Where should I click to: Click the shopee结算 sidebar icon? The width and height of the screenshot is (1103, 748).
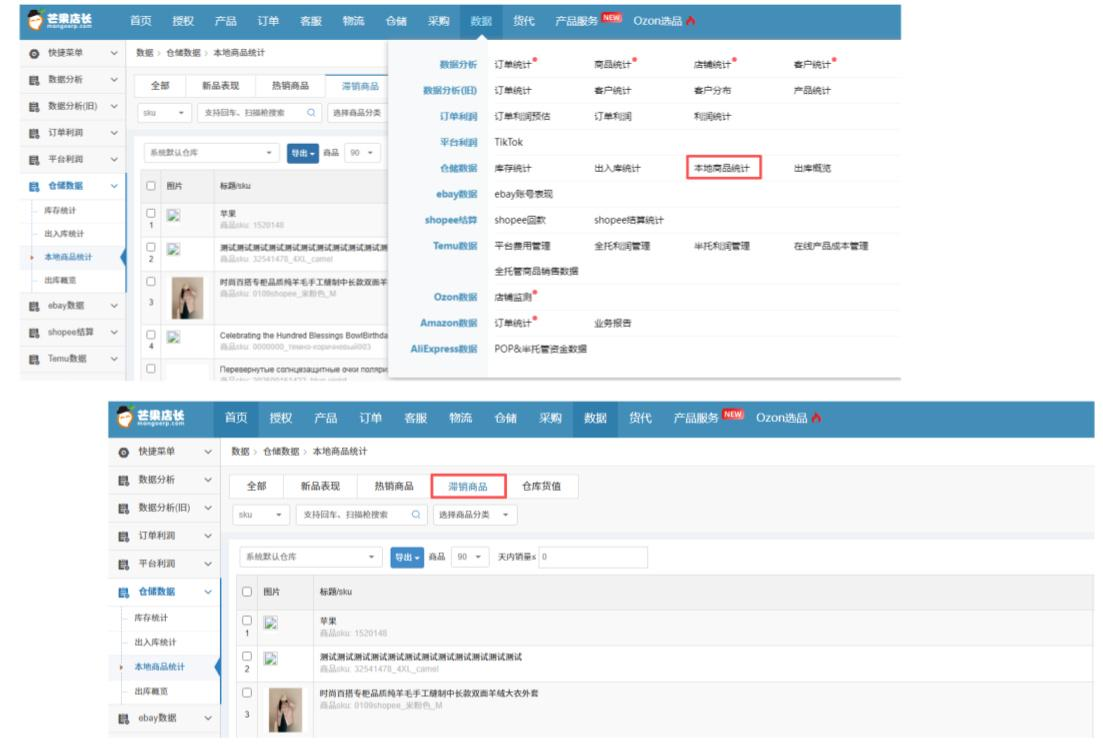(34, 333)
